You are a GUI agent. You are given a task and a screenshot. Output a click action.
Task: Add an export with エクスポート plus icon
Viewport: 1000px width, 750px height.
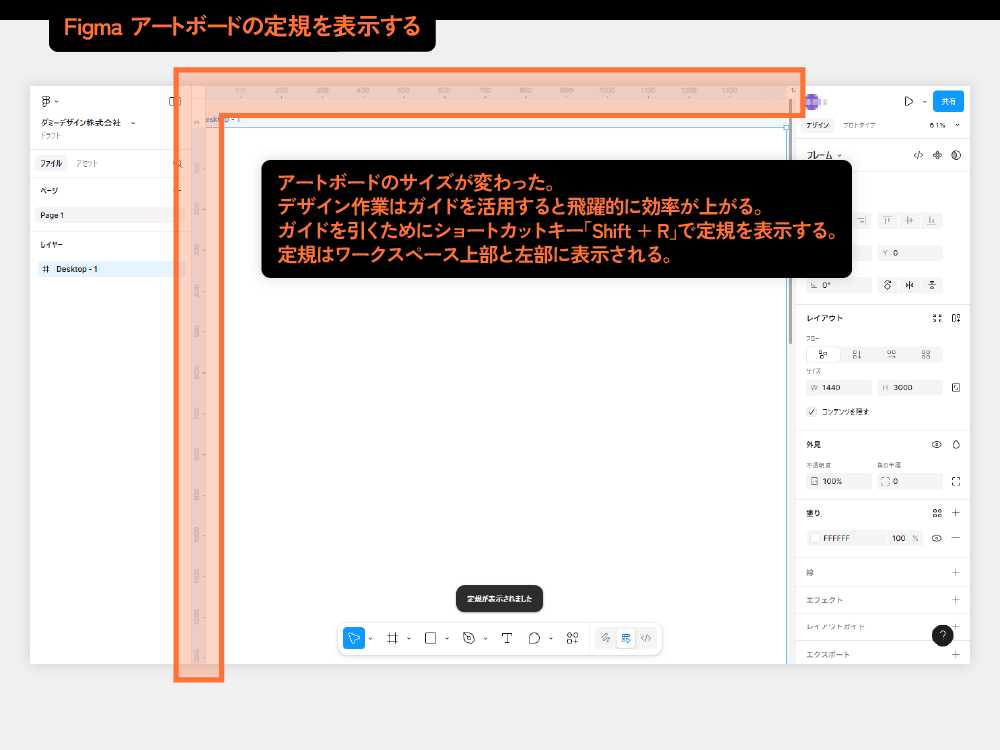coord(956,654)
